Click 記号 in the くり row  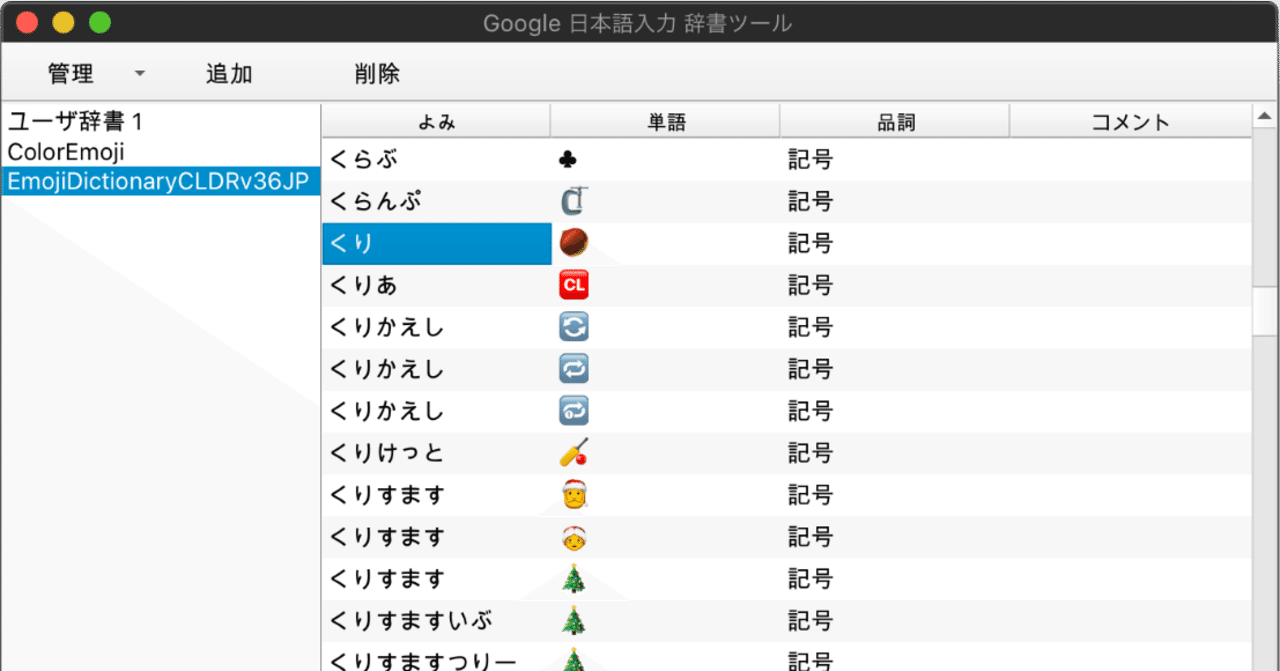810,244
